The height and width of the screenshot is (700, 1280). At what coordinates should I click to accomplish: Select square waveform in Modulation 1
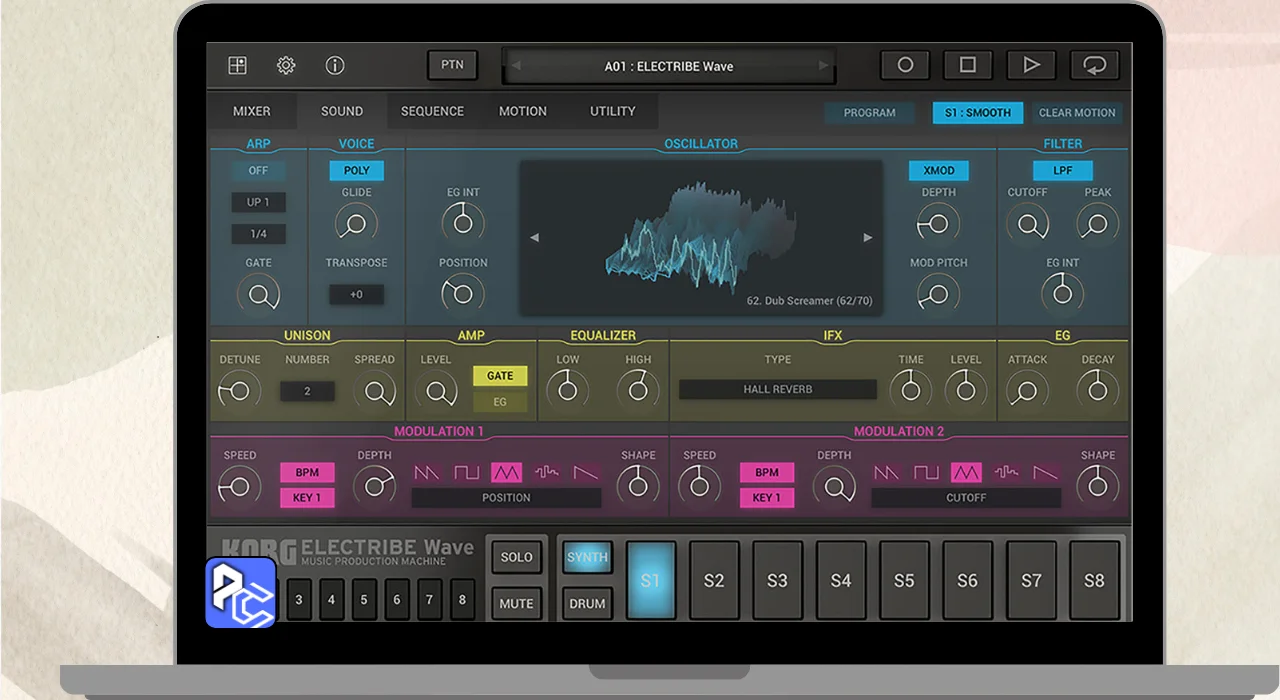[467, 472]
